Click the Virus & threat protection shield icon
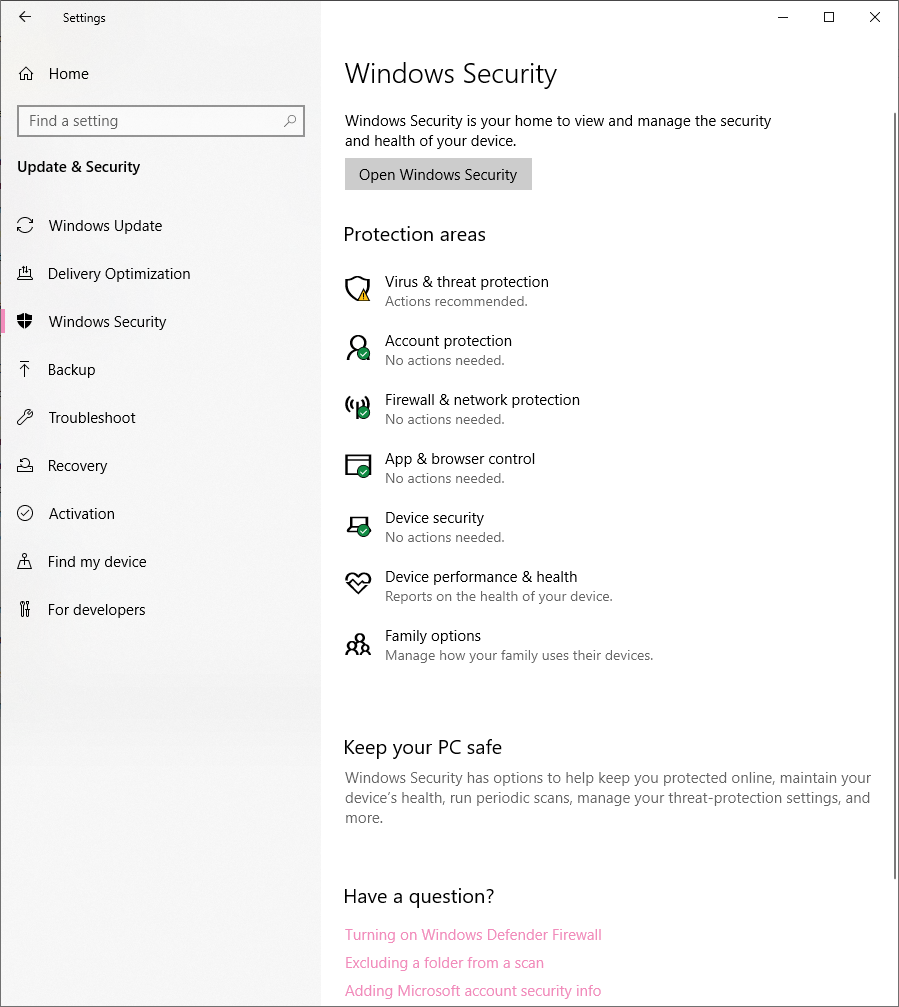Viewport: 899px width, 1007px height. pyautogui.click(x=358, y=289)
